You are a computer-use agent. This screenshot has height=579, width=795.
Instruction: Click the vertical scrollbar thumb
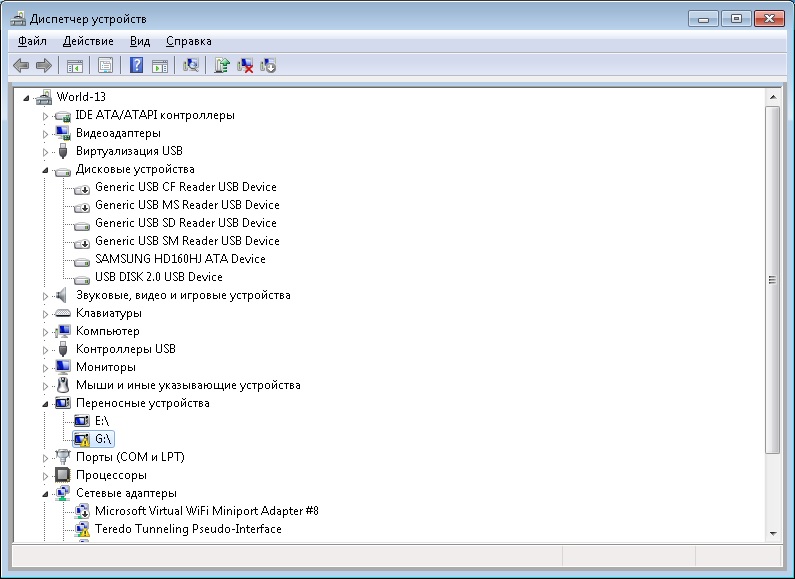(773, 280)
